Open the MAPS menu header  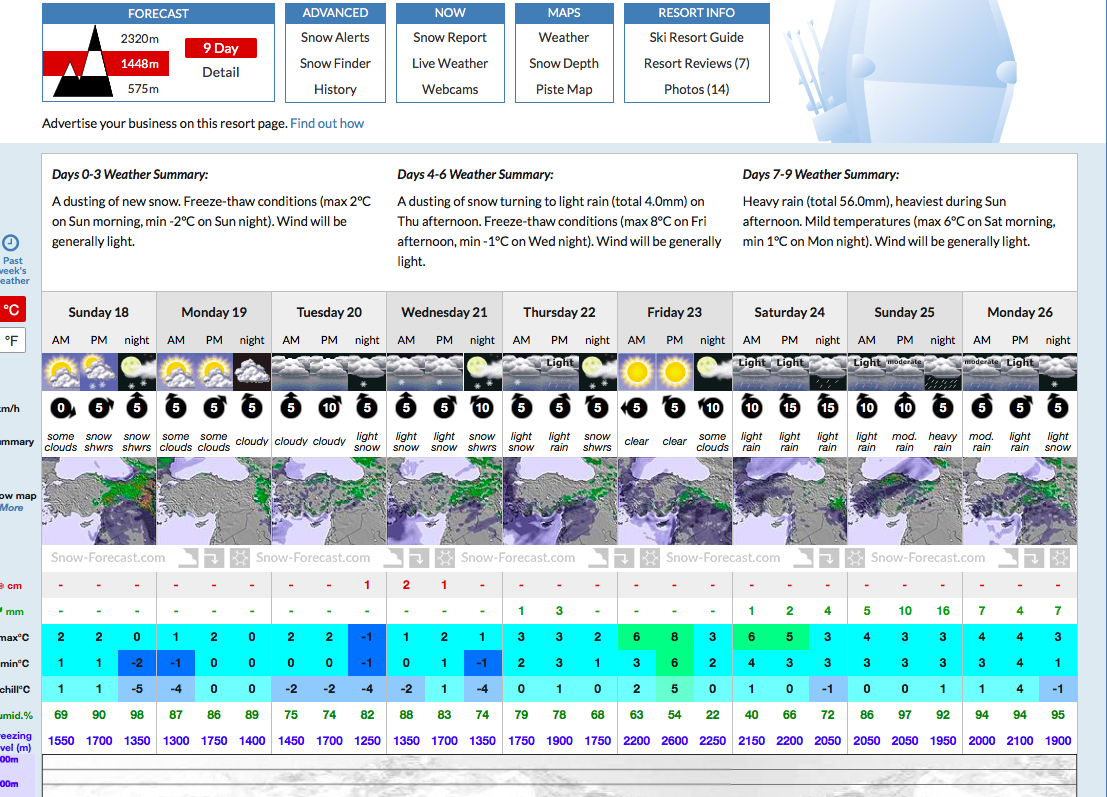tap(564, 13)
